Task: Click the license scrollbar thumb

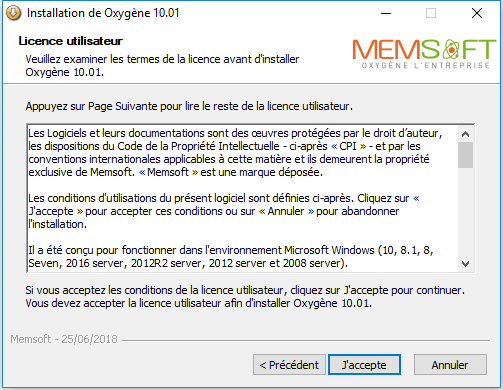Action: [x=465, y=155]
